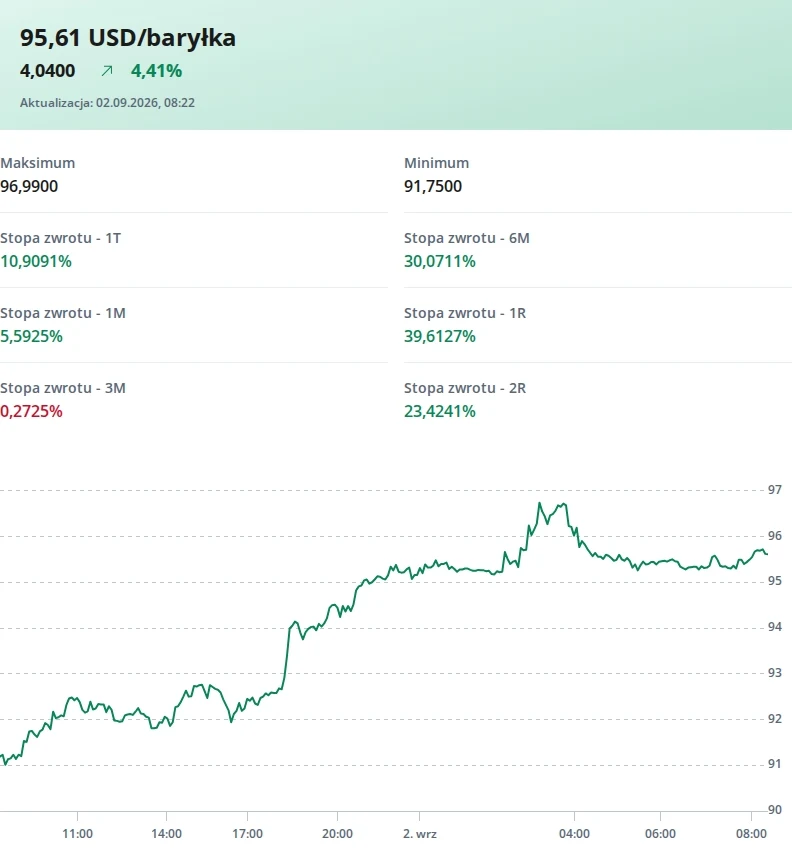The width and height of the screenshot is (792, 865).
Task: Click the 04:00 time axis label
Action: click(574, 834)
